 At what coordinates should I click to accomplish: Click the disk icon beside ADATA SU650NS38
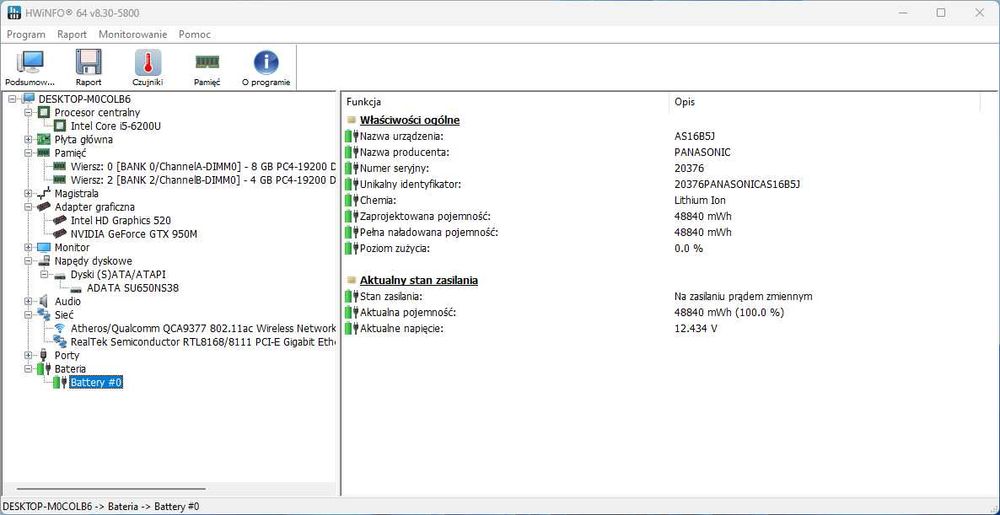click(x=76, y=288)
